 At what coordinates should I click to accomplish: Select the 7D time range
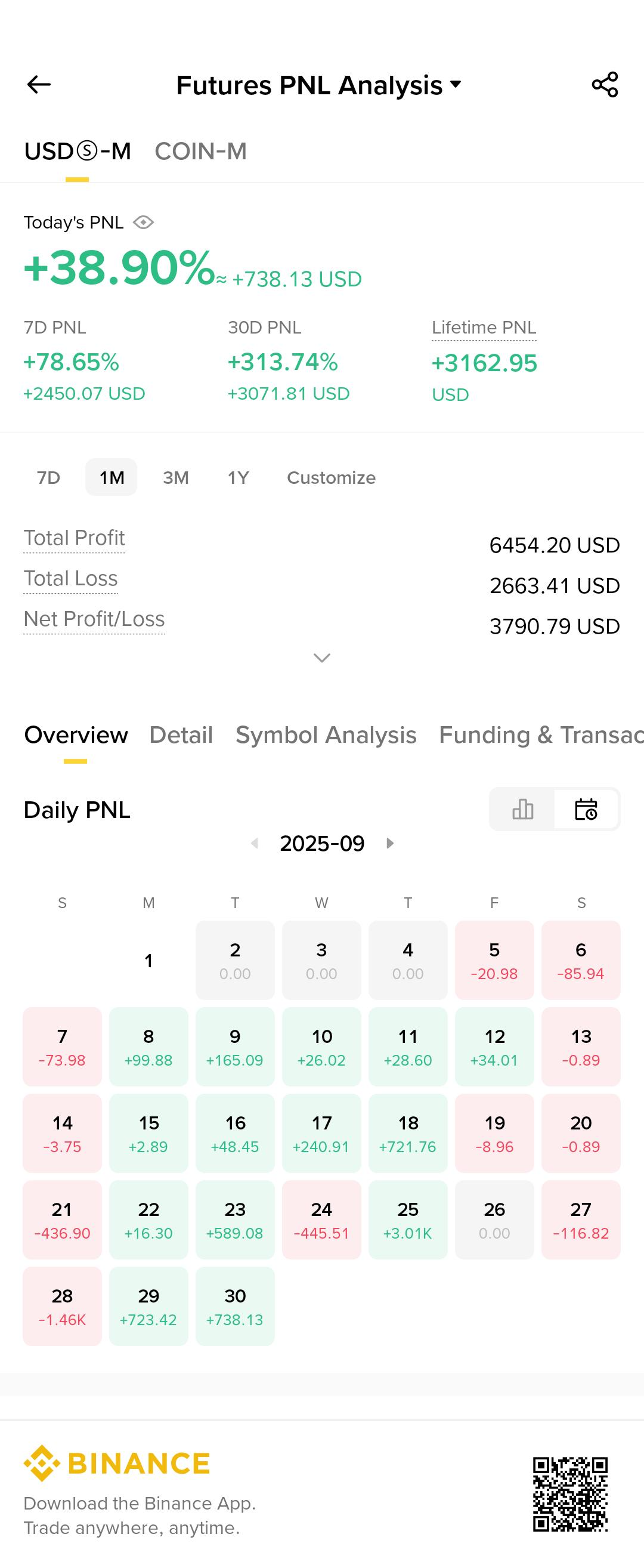49,478
